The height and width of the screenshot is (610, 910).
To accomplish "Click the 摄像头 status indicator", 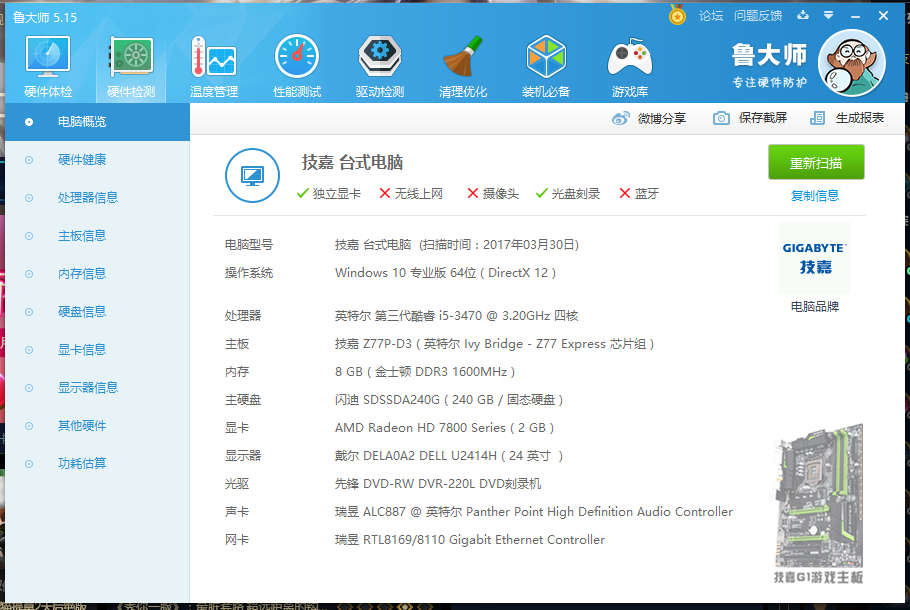I will click(x=493, y=194).
